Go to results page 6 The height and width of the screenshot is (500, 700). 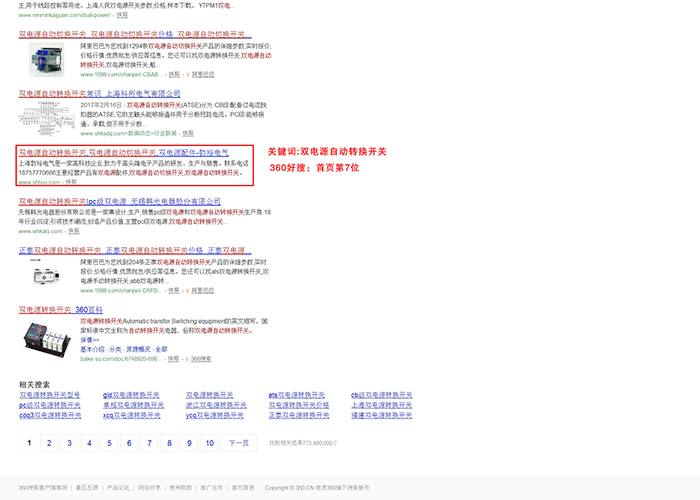[x=129, y=443]
